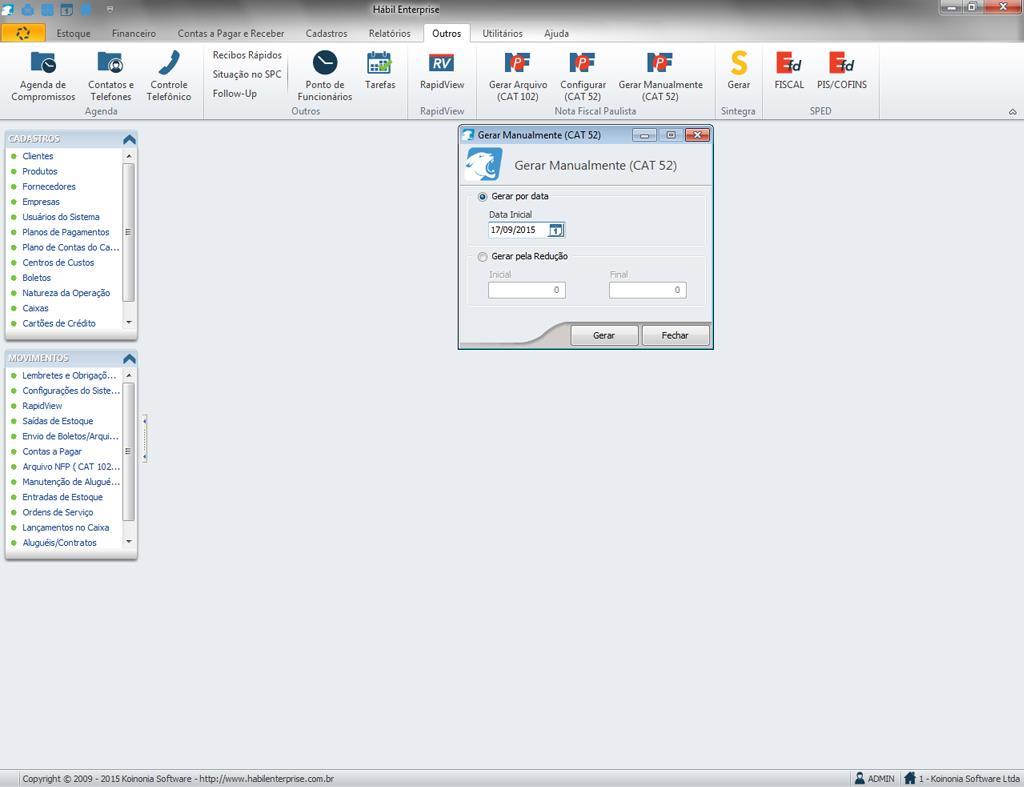Open Configurar (CAT 52) in the ribbon

(x=583, y=76)
